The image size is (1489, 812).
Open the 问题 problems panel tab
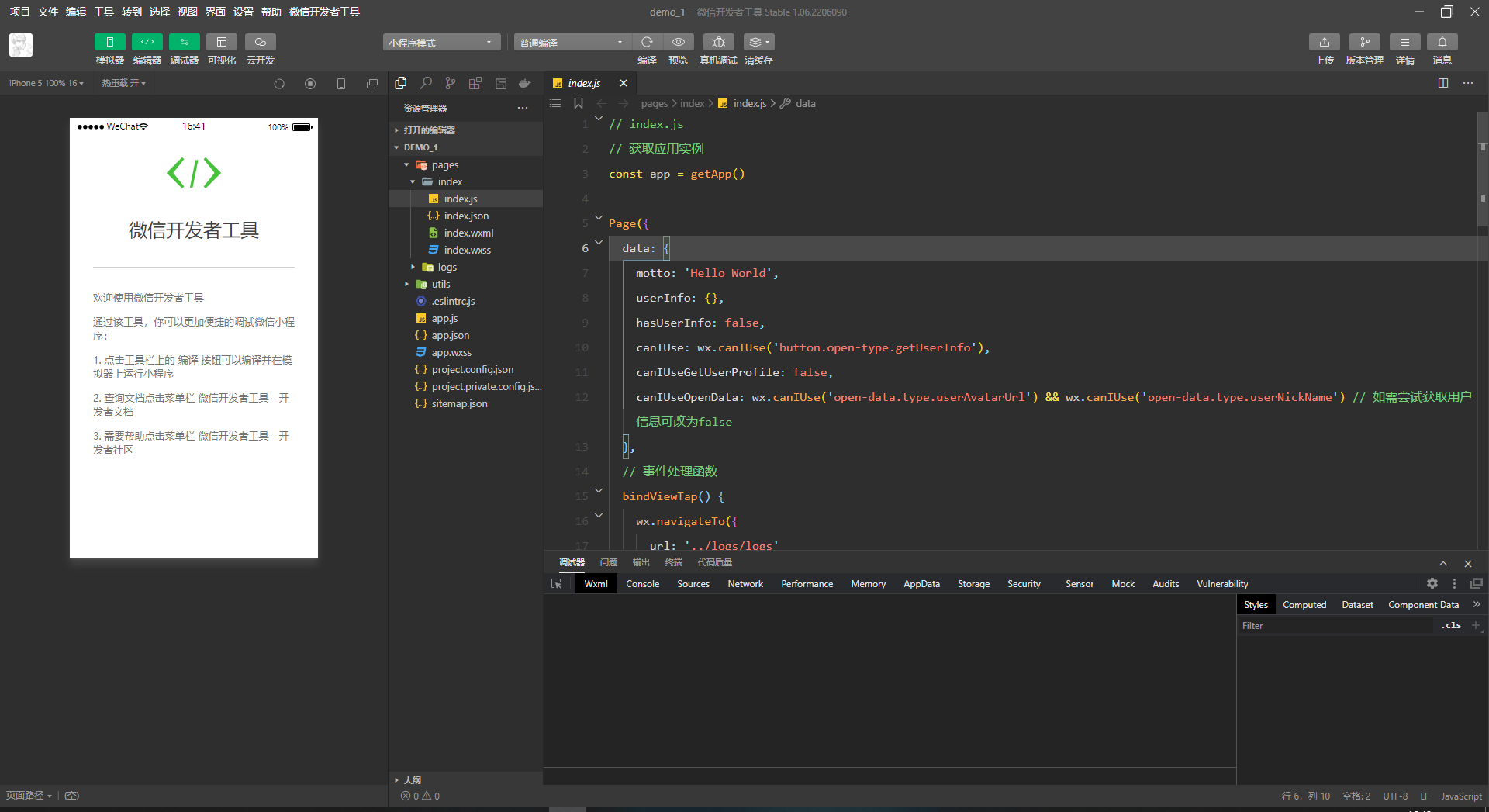coord(609,562)
